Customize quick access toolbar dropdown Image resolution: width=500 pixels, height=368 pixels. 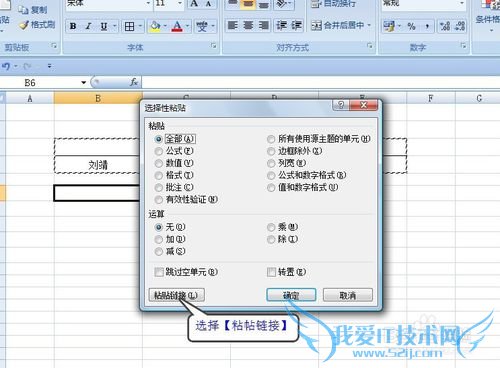[49, 66]
